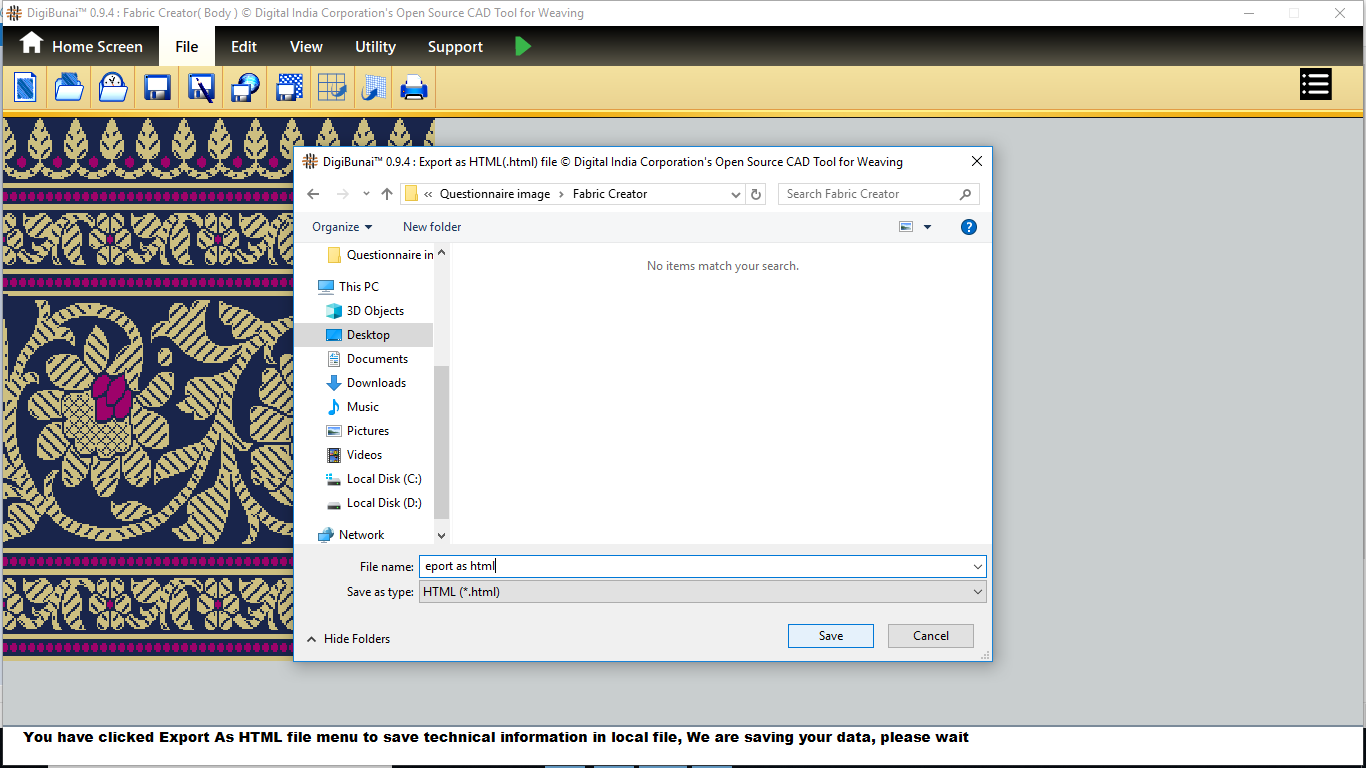Open the Edit menu
This screenshot has width=1366, height=768.
pyautogui.click(x=243, y=47)
